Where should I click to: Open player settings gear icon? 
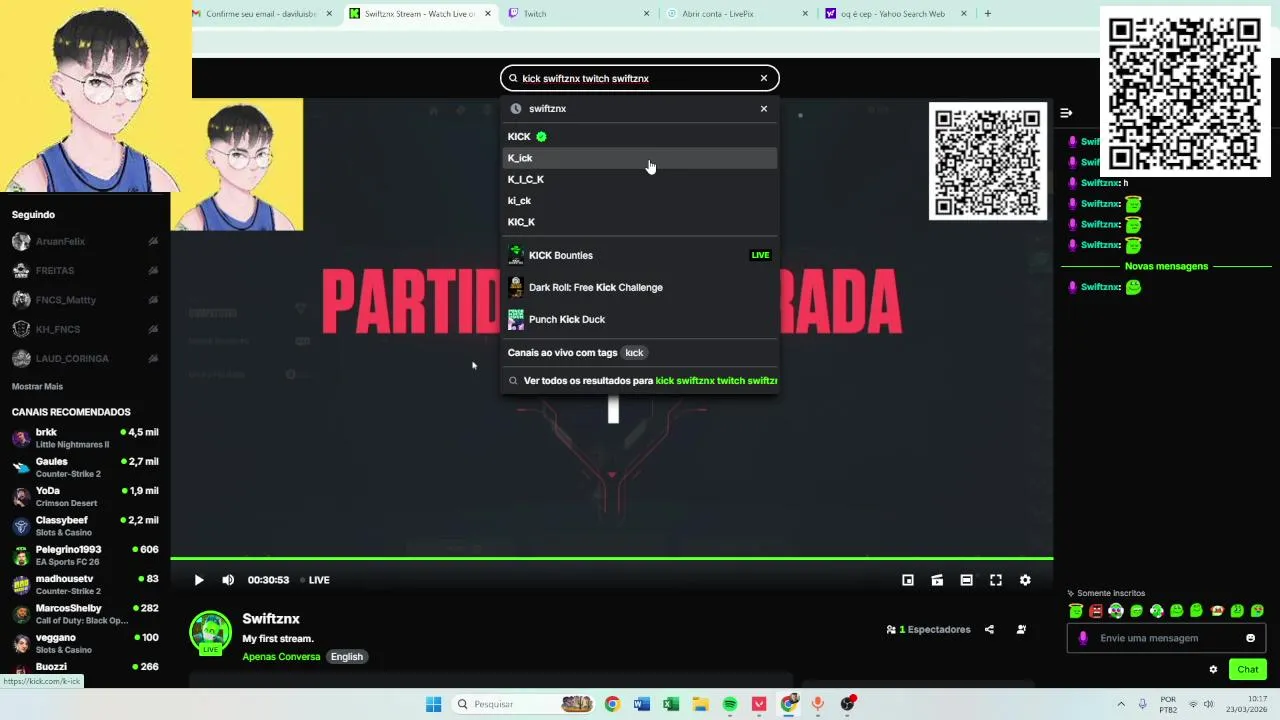point(1025,580)
